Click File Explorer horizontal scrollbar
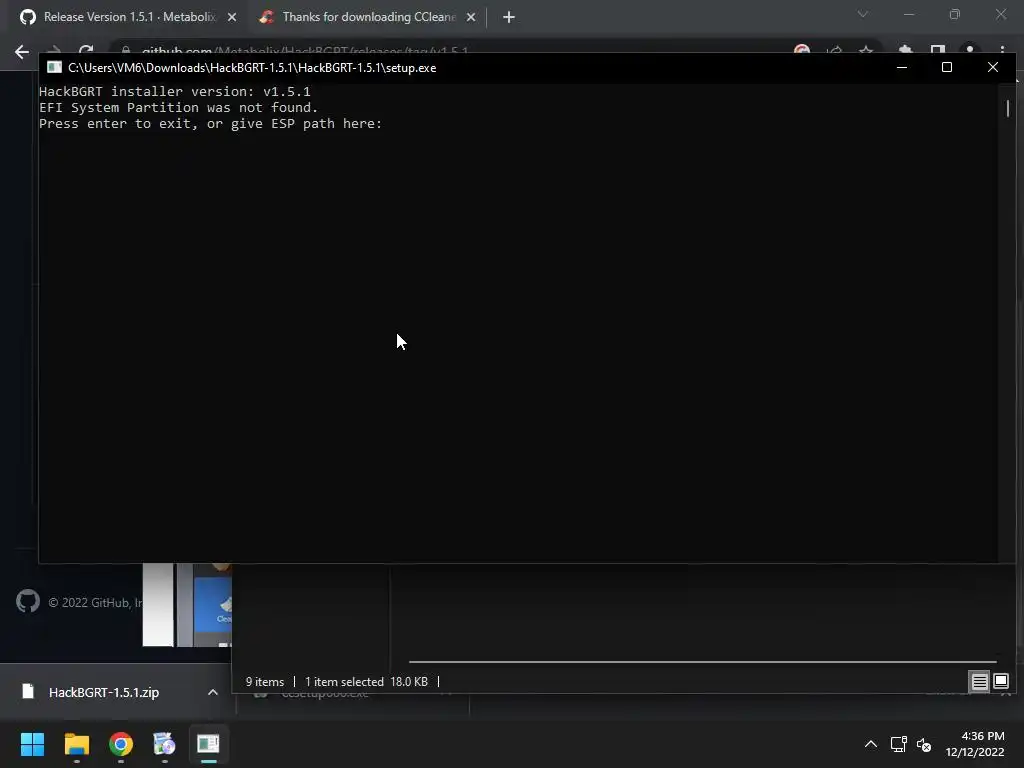This screenshot has height=768, width=1024. click(x=702, y=662)
